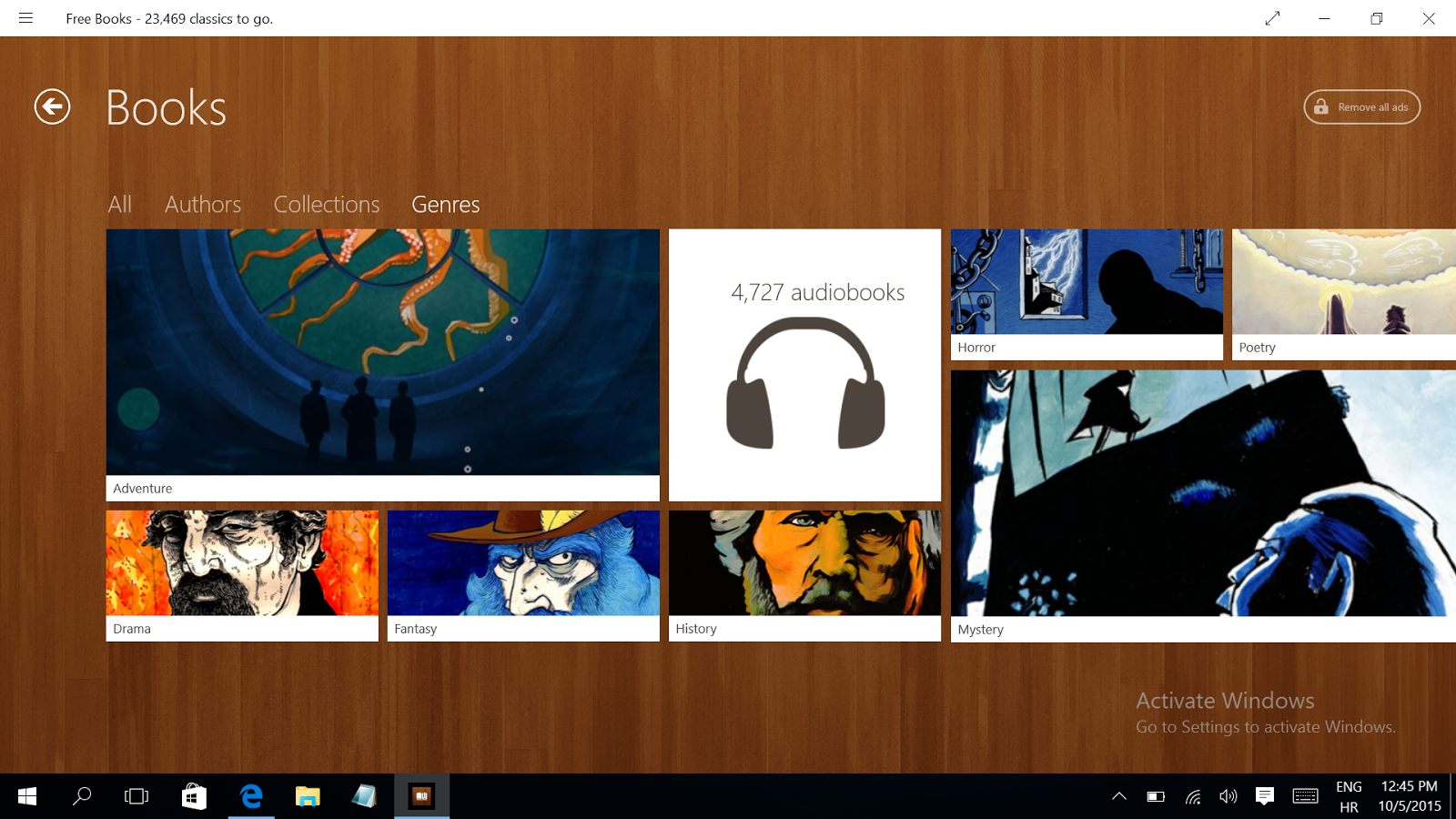The image size is (1456, 819).
Task: Open the hamburger menu
Action: click(x=25, y=18)
